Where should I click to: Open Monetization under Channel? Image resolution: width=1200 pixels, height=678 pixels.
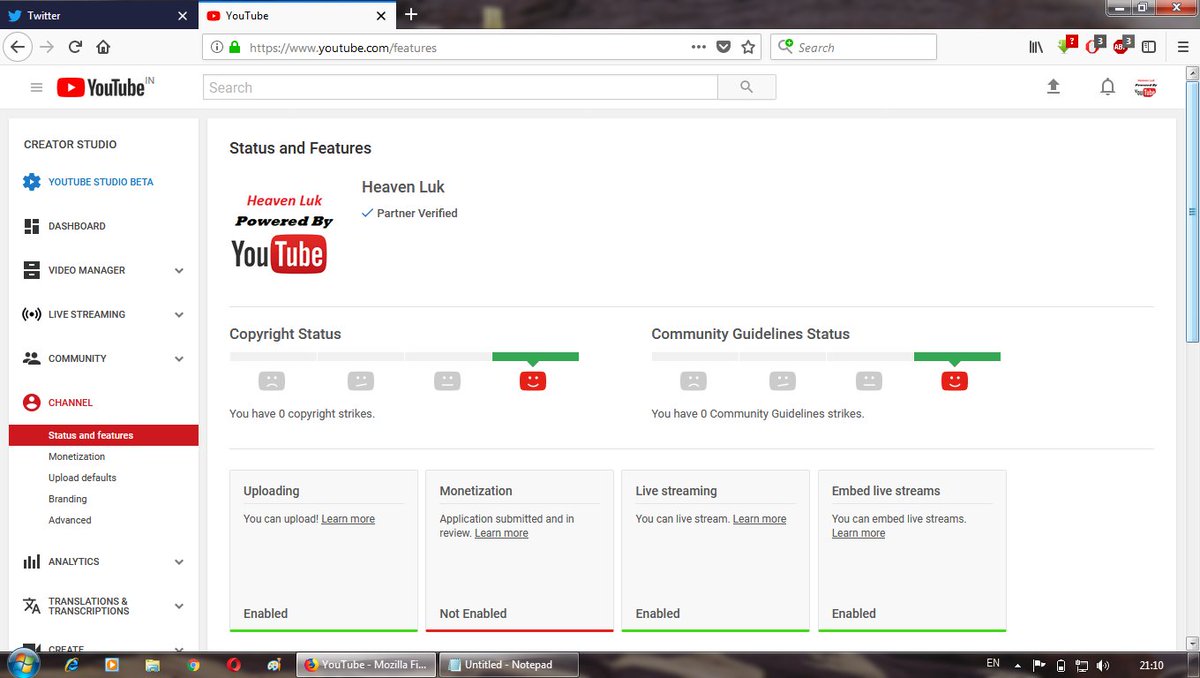pyautogui.click(x=77, y=456)
